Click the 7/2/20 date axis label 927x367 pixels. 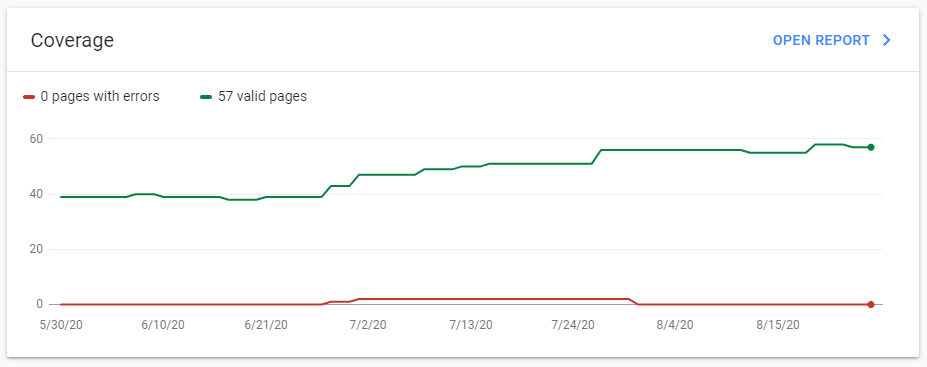(368, 325)
